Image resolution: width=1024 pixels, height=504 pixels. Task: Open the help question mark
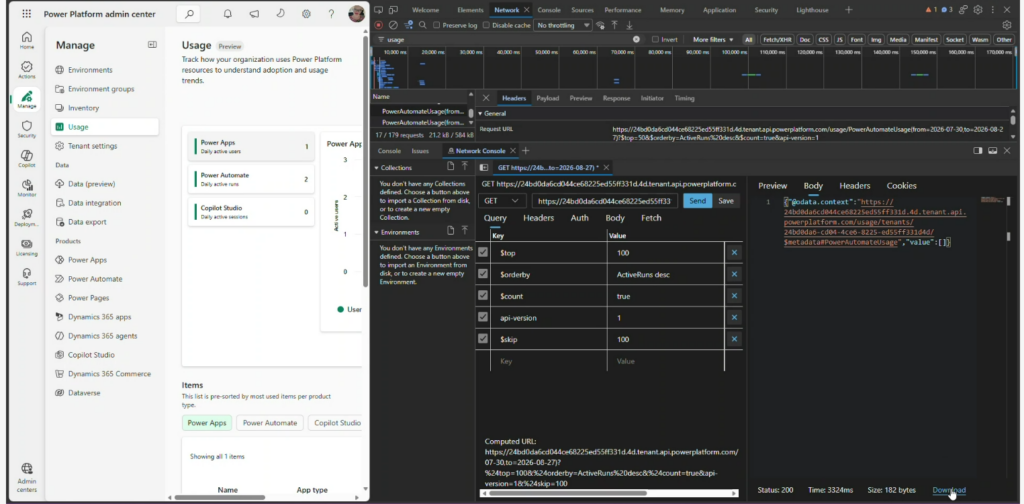pyautogui.click(x=331, y=14)
